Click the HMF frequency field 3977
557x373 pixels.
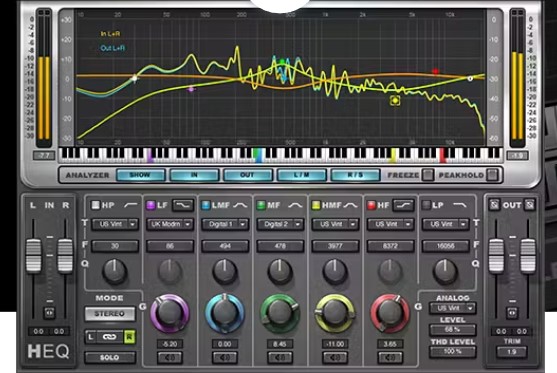335,246
